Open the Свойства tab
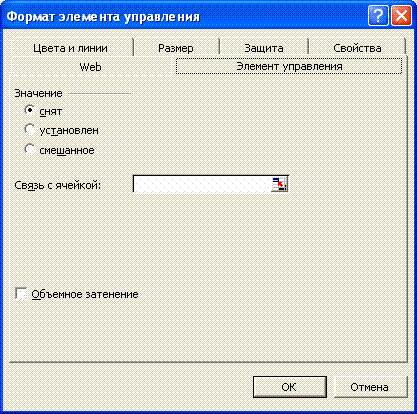Viewport: 417px width, 414px height. coord(357,48)
